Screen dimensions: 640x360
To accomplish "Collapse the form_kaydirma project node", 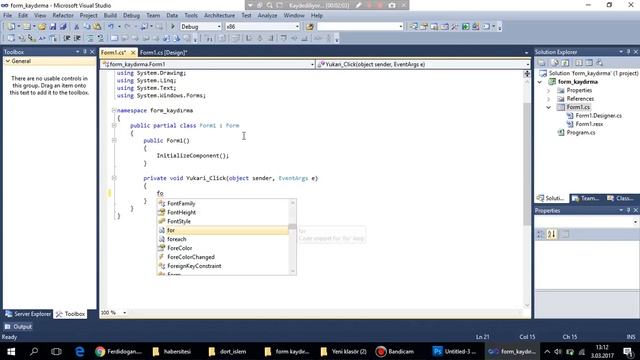I will click(540, 82).
